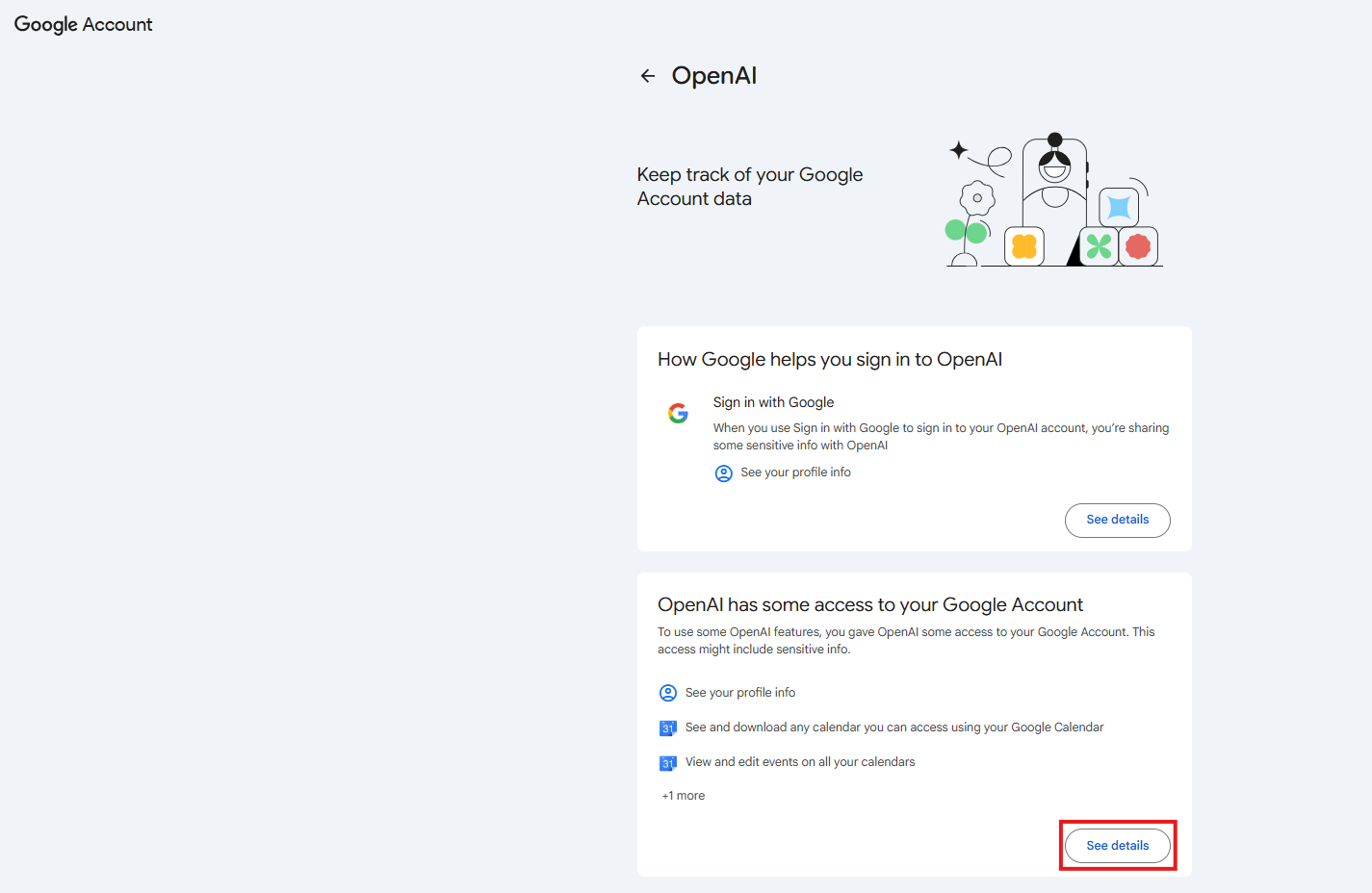Click the 'Sign in with Google' label
Screen dimensions: 1372x893
coord(773,402)
